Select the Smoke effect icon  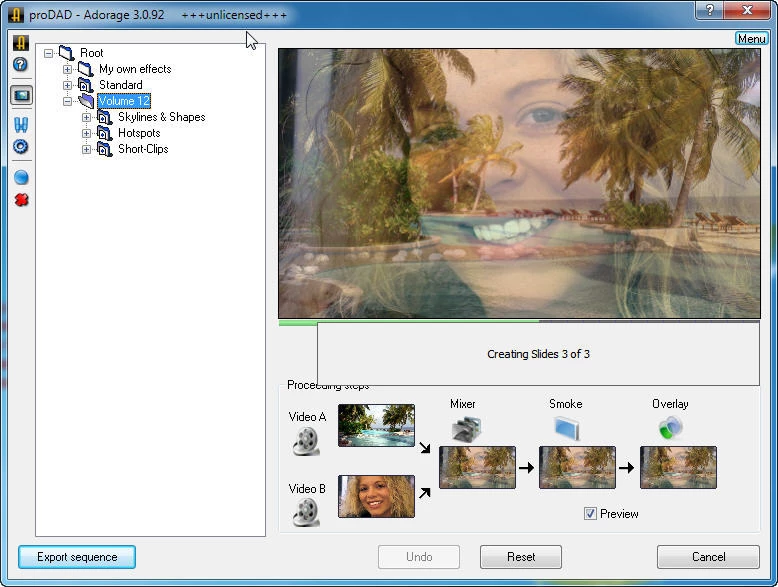[565, 429]
